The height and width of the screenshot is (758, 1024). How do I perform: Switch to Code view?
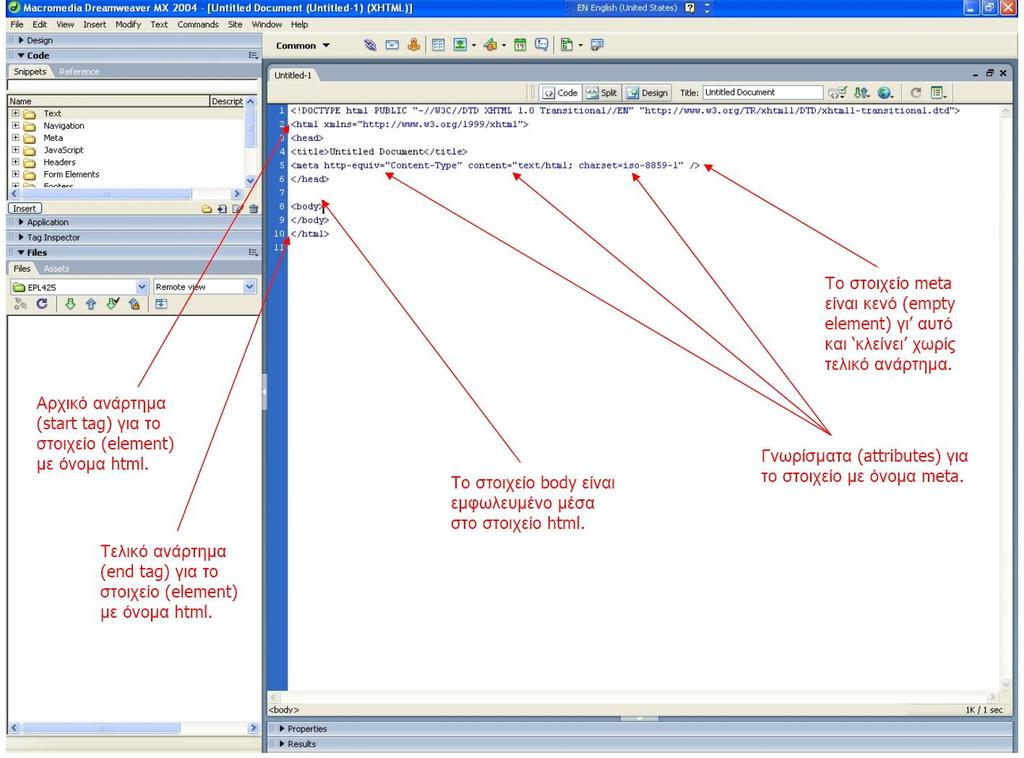click(x=561, y=93)
